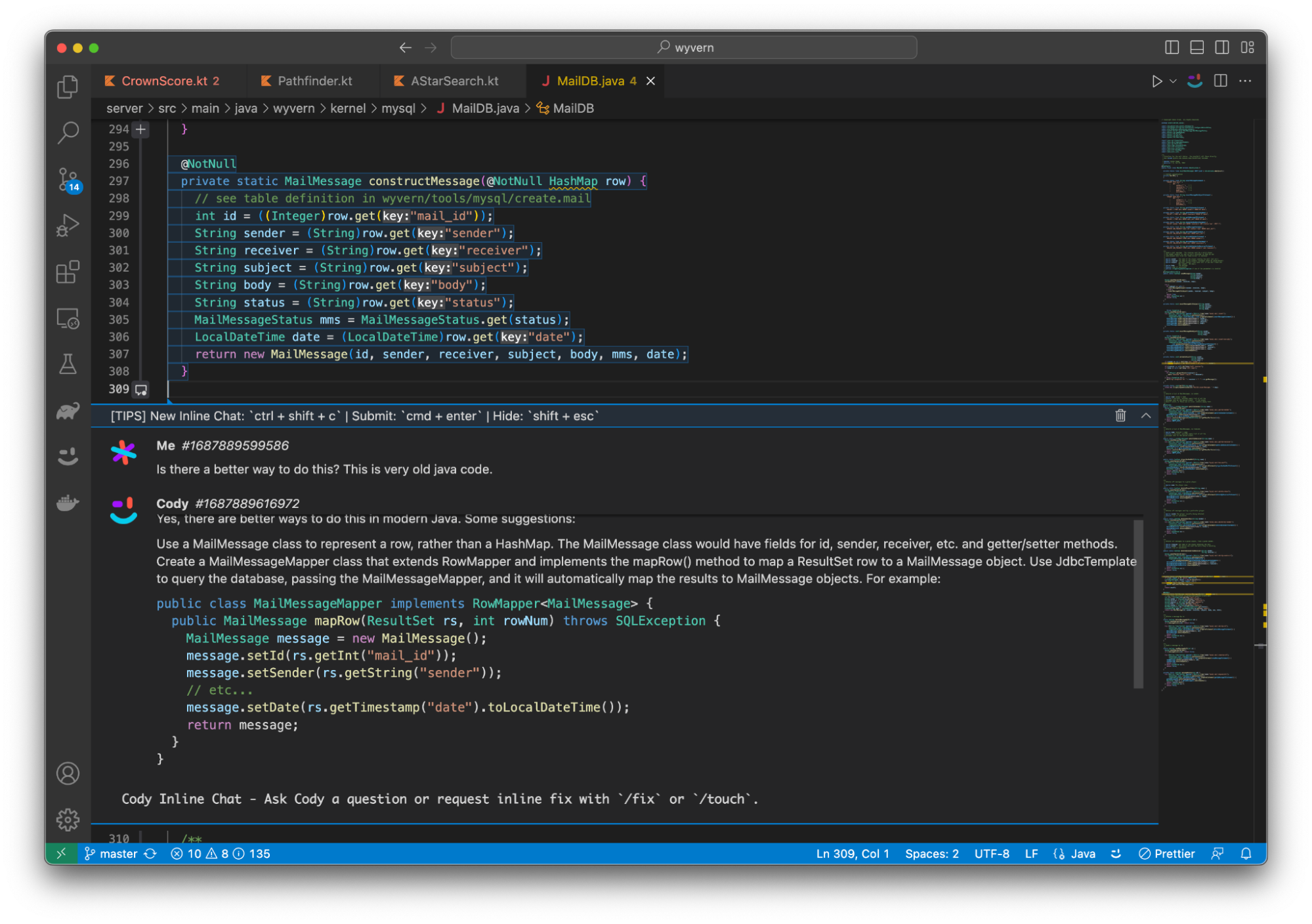
Task: Switch to AStarSearch.kt tab
Action: click(x=454, y=81)
